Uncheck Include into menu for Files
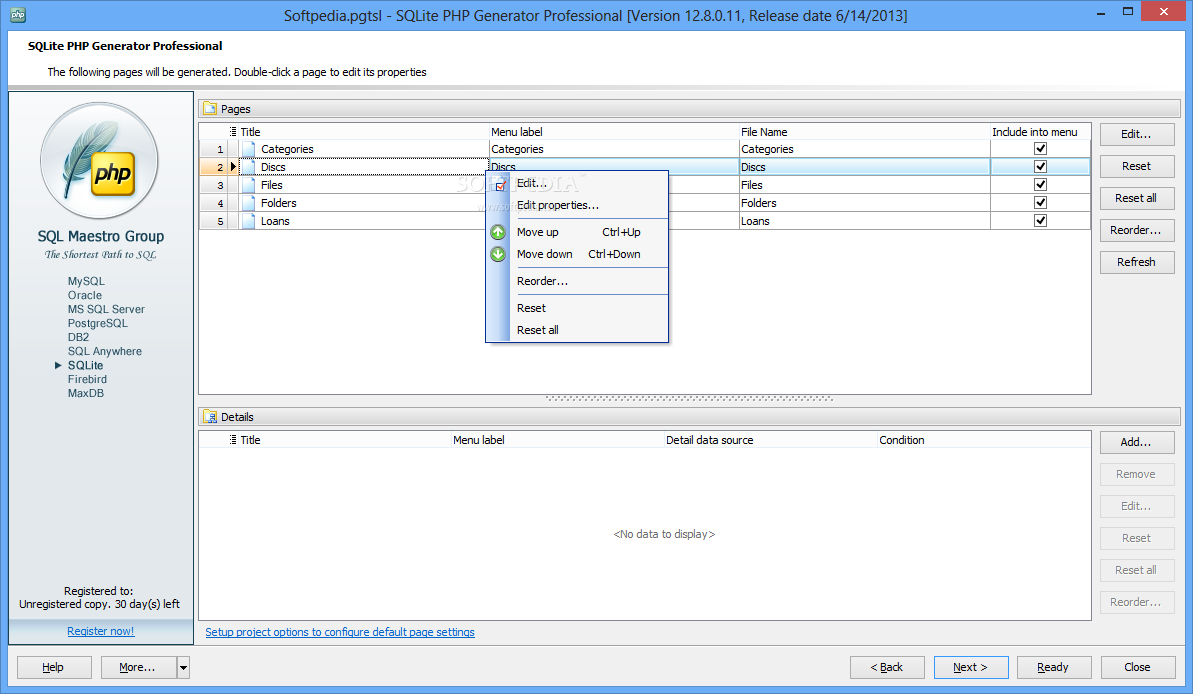 point(1040,185)
